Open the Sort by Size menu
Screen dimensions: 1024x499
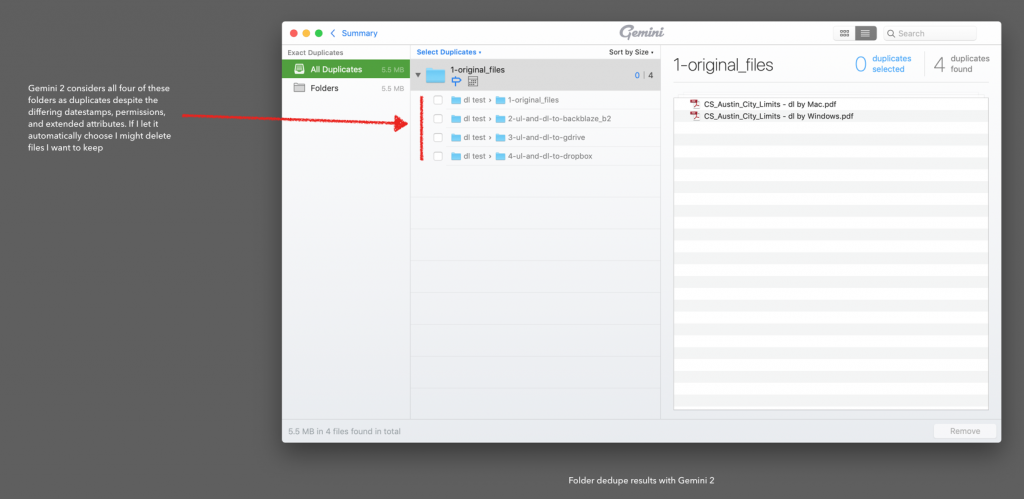pyautogui.click(x=631, y=52)
